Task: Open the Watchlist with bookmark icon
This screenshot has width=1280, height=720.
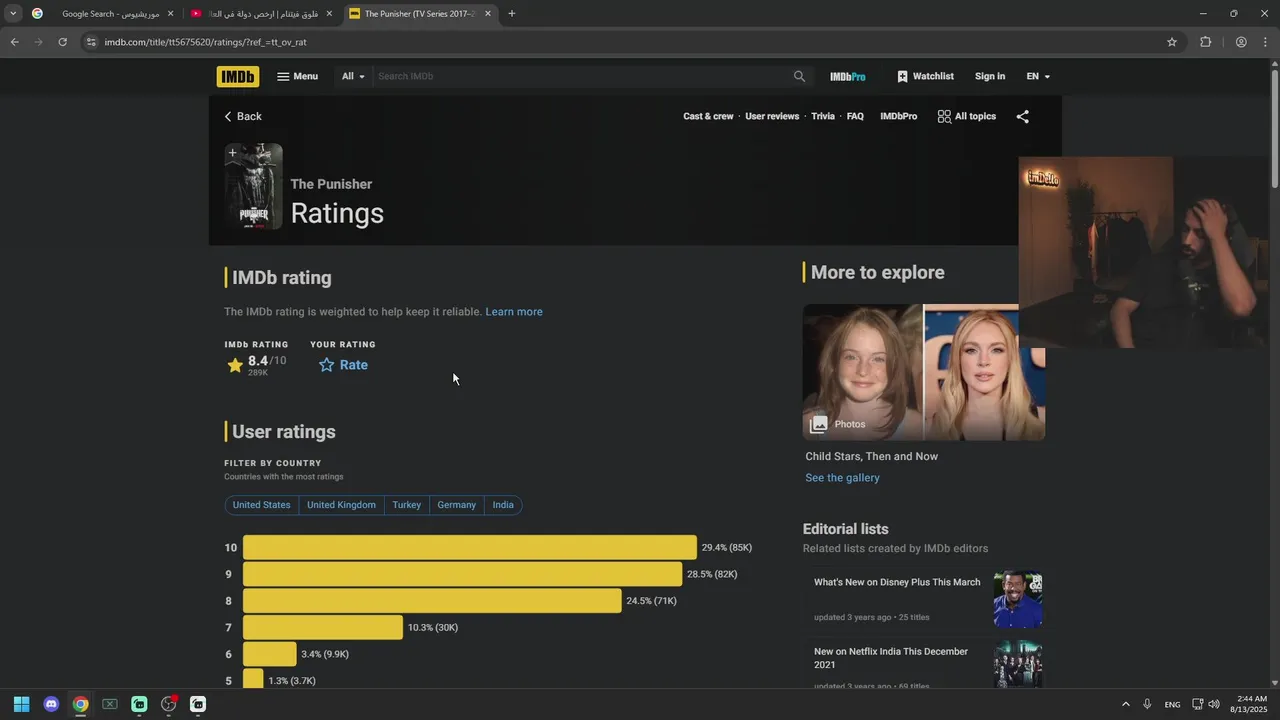Action: click(925, 76)
